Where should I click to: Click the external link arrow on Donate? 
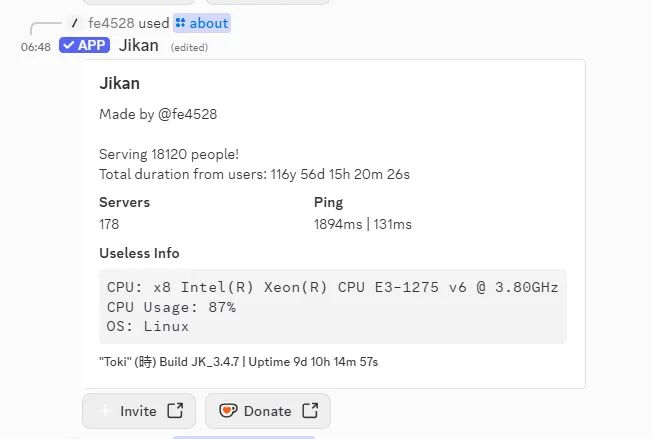(x=310, y=410)
